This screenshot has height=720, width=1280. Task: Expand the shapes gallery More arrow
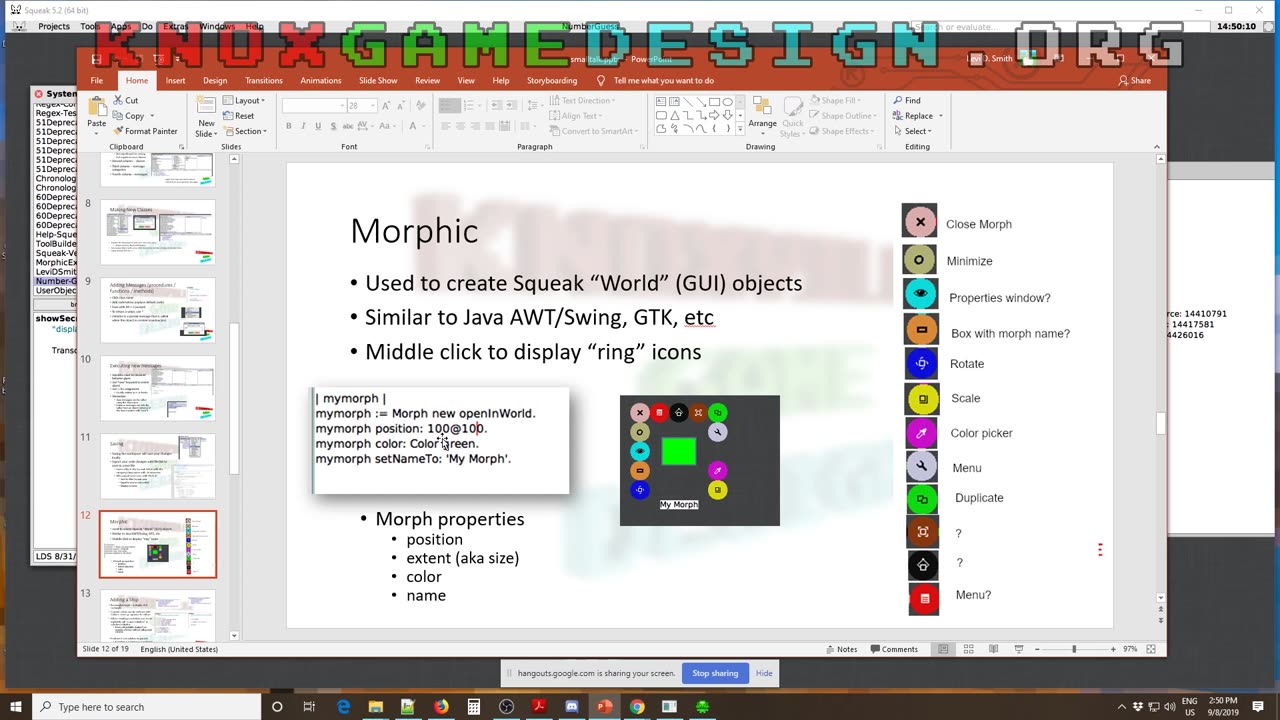click(x=741, y=130)
